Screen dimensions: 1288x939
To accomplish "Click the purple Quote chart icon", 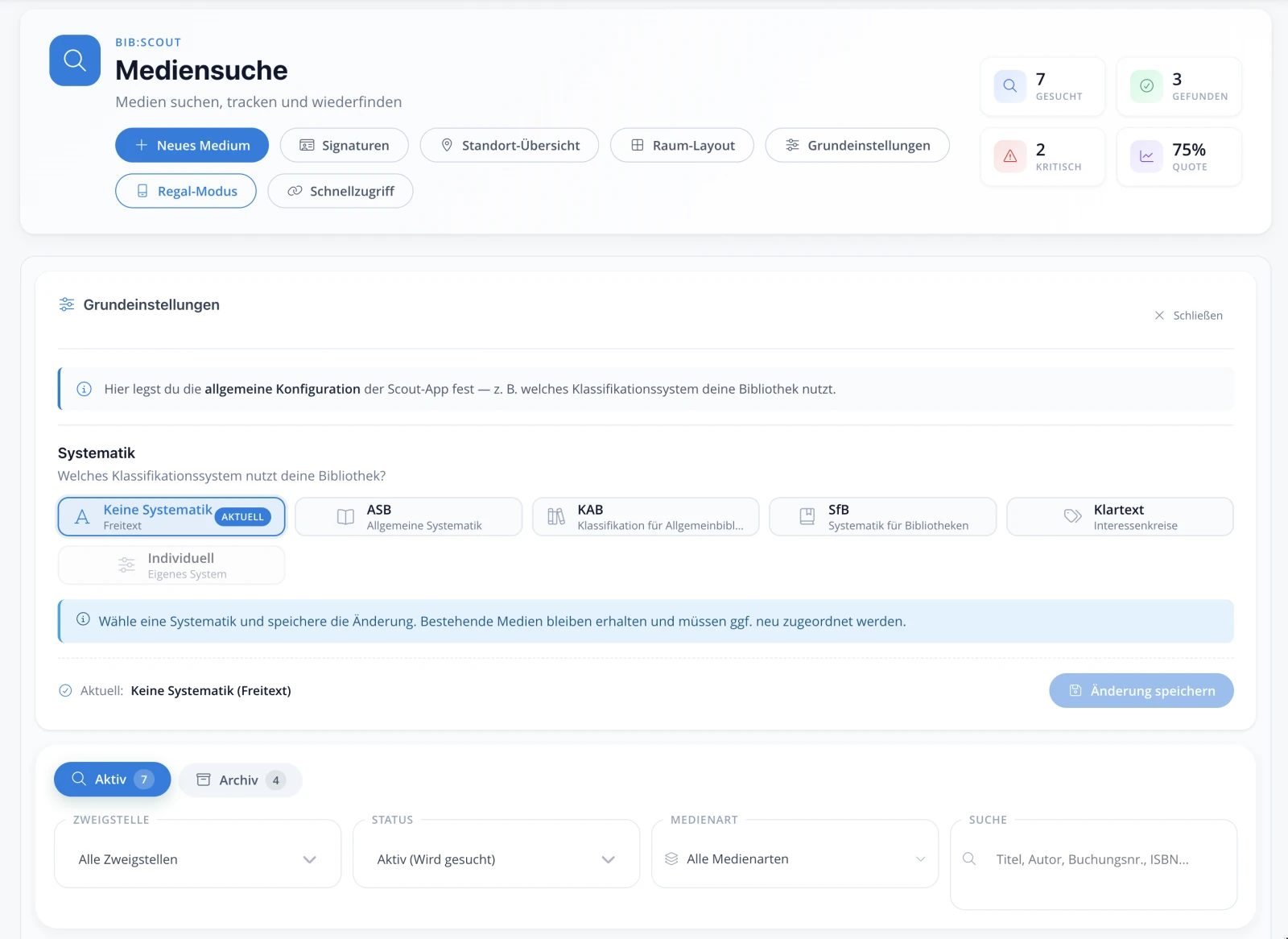I will pos(1146,156).
